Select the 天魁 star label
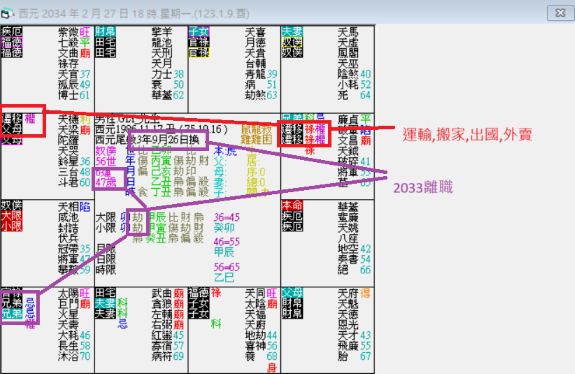The image size is (575, 374). tap(348, 304)
